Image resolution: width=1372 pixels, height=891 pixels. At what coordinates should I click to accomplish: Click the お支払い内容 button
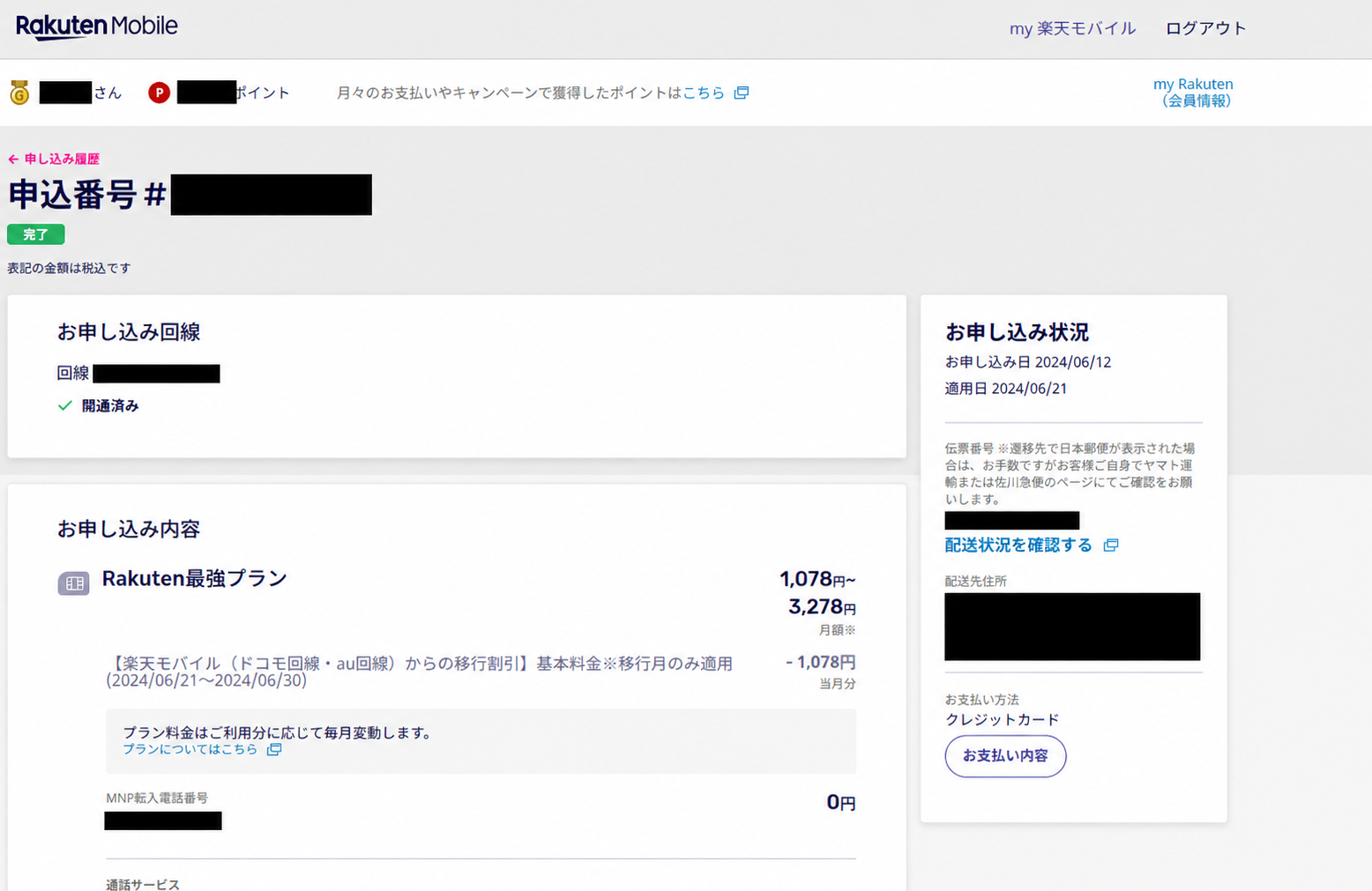tap(1005, 756)
